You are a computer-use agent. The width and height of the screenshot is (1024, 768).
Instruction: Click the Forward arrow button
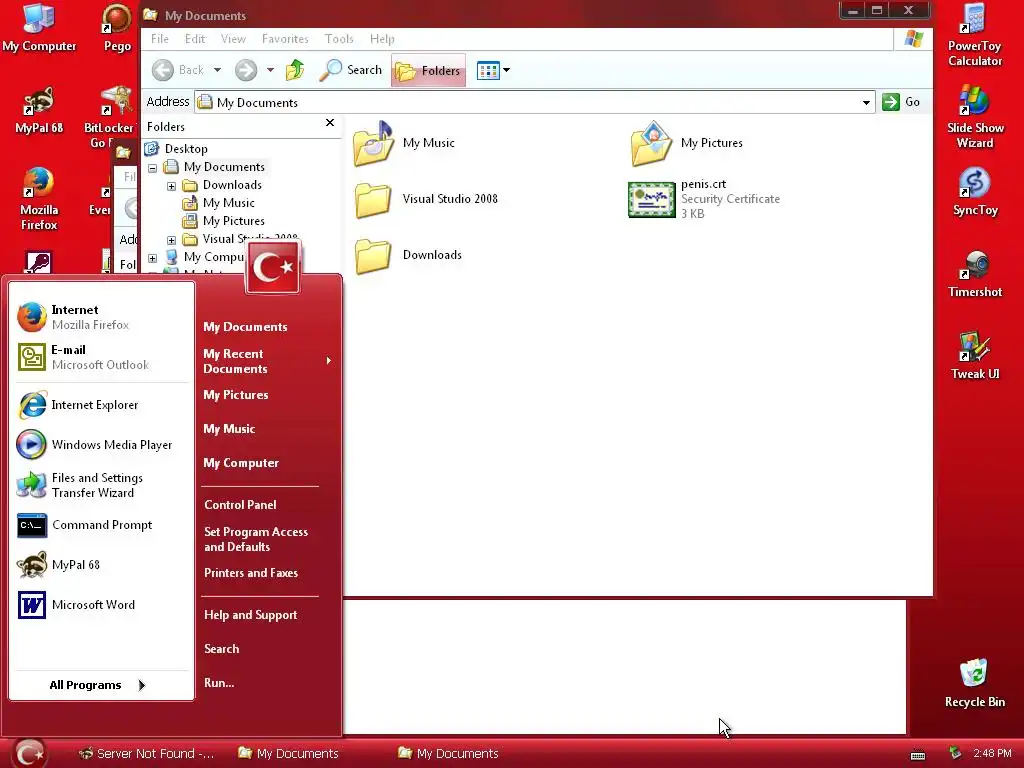pyautogui.click(x=246, y=70)
